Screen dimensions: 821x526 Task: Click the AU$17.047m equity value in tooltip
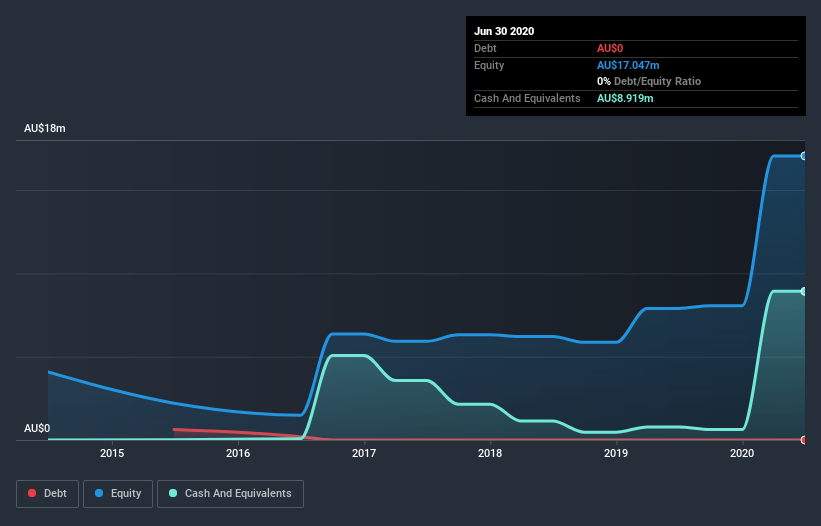(x=628, y=65)
